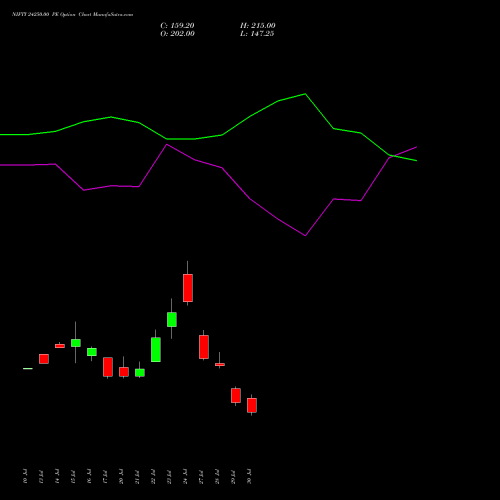Screen dimensions: 500x500
Task: Select the red candle on 27 Jul
Action: (x=204, y=347)
